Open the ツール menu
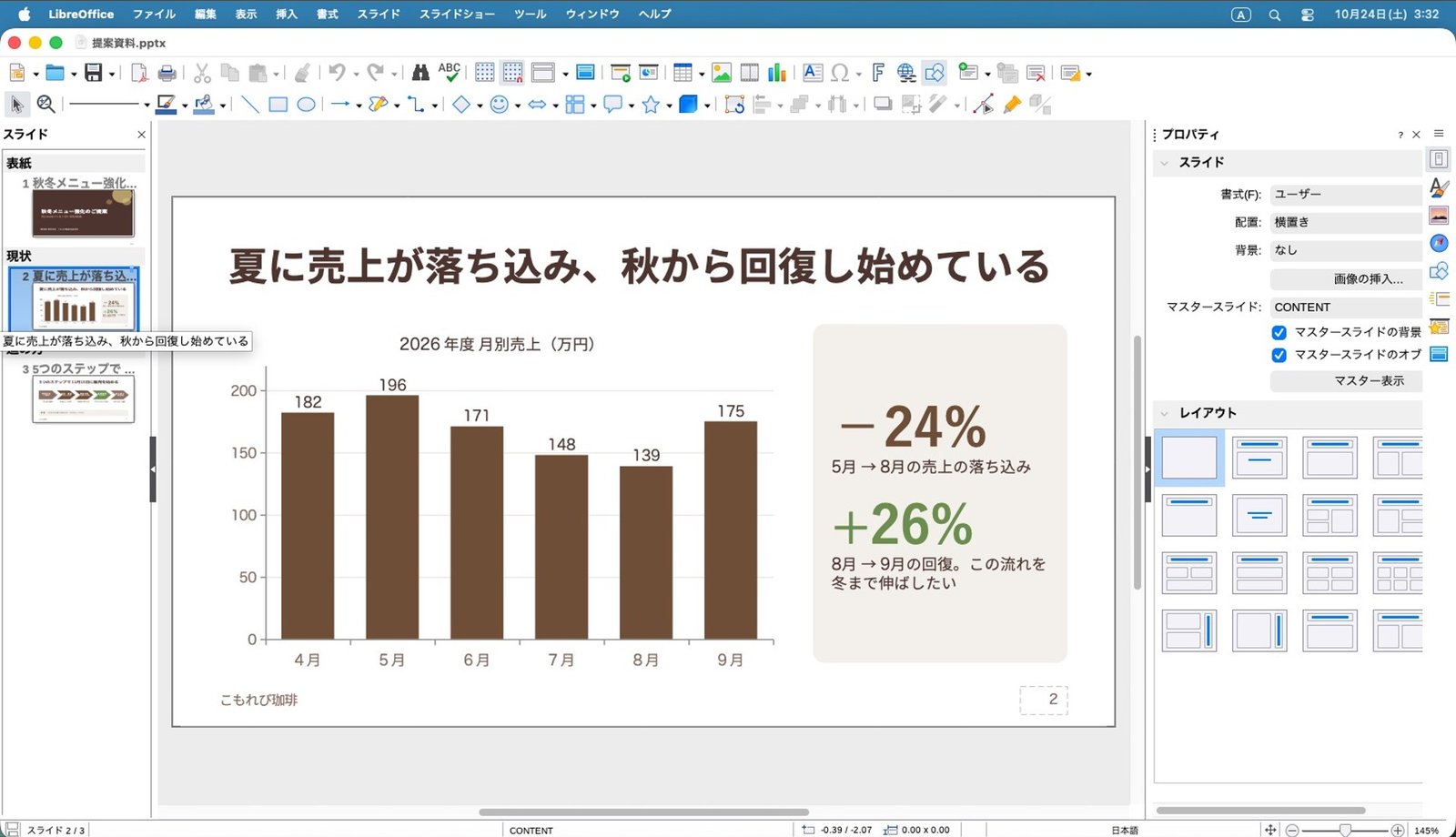This screenshot has width=1456, height=837. tap(531, 14)
